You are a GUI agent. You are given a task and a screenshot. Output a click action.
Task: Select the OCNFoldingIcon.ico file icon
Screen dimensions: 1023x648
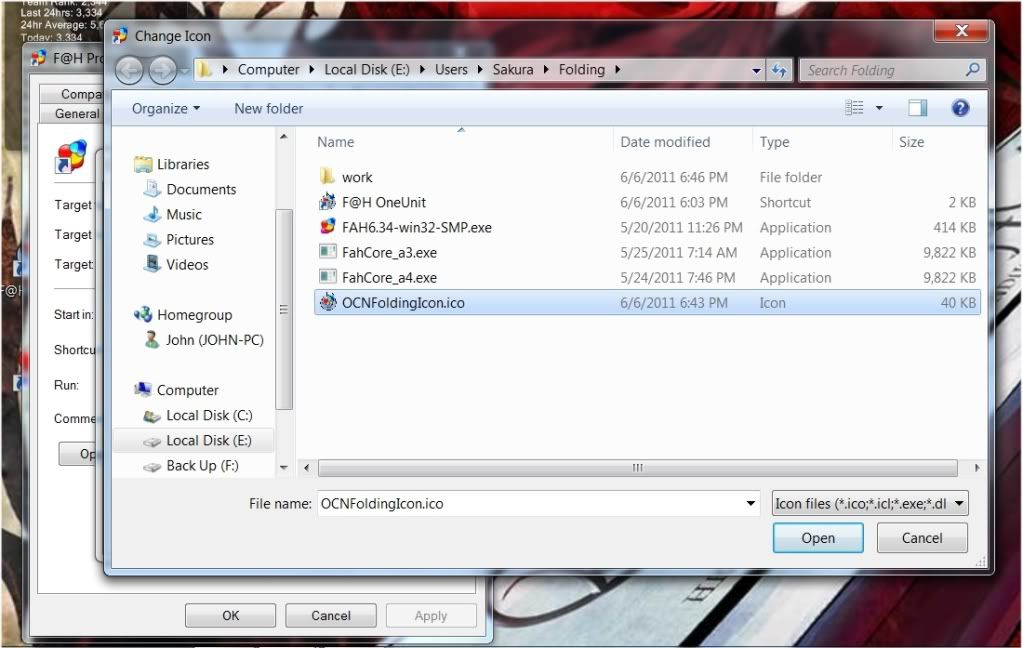point(328,302)
